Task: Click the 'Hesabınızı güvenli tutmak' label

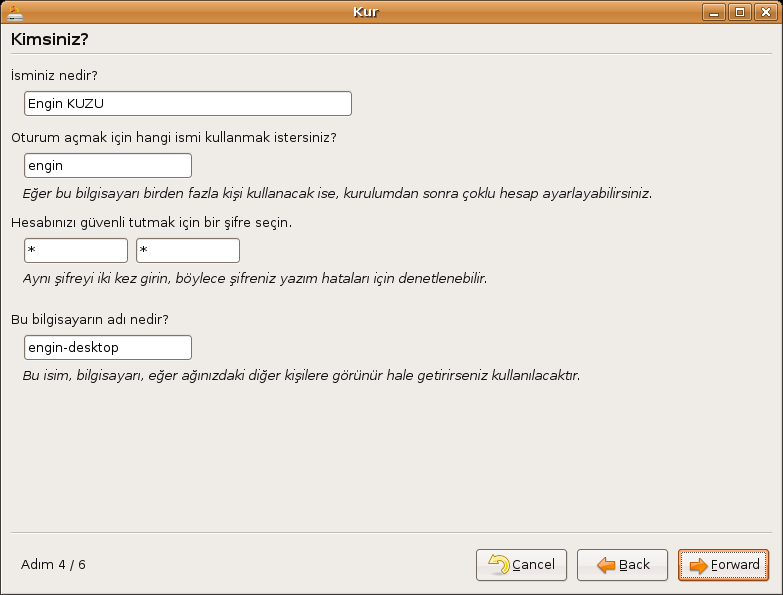Action: point(151,222)
